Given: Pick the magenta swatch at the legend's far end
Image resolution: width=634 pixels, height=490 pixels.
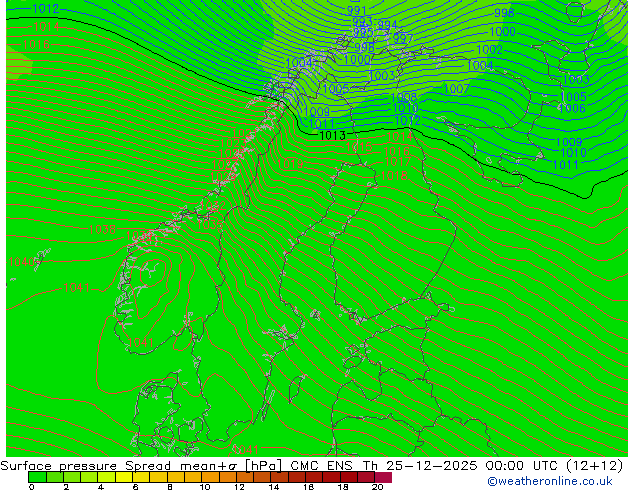Looking at the screenshot, I should (383, 477).
